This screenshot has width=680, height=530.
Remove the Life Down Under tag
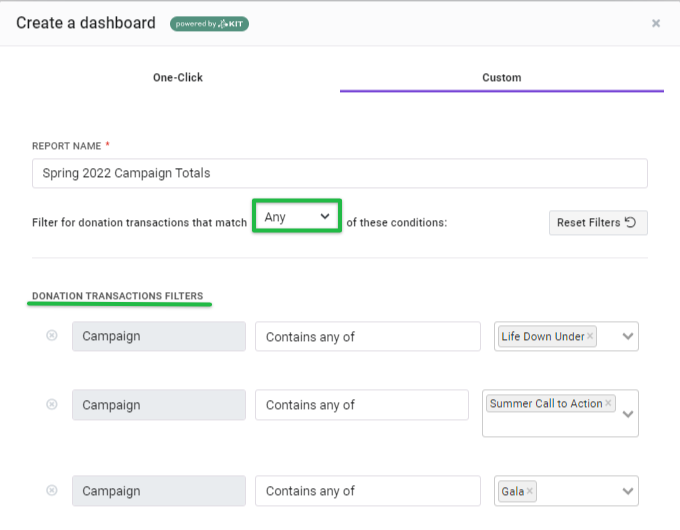[x=590, y=336]
